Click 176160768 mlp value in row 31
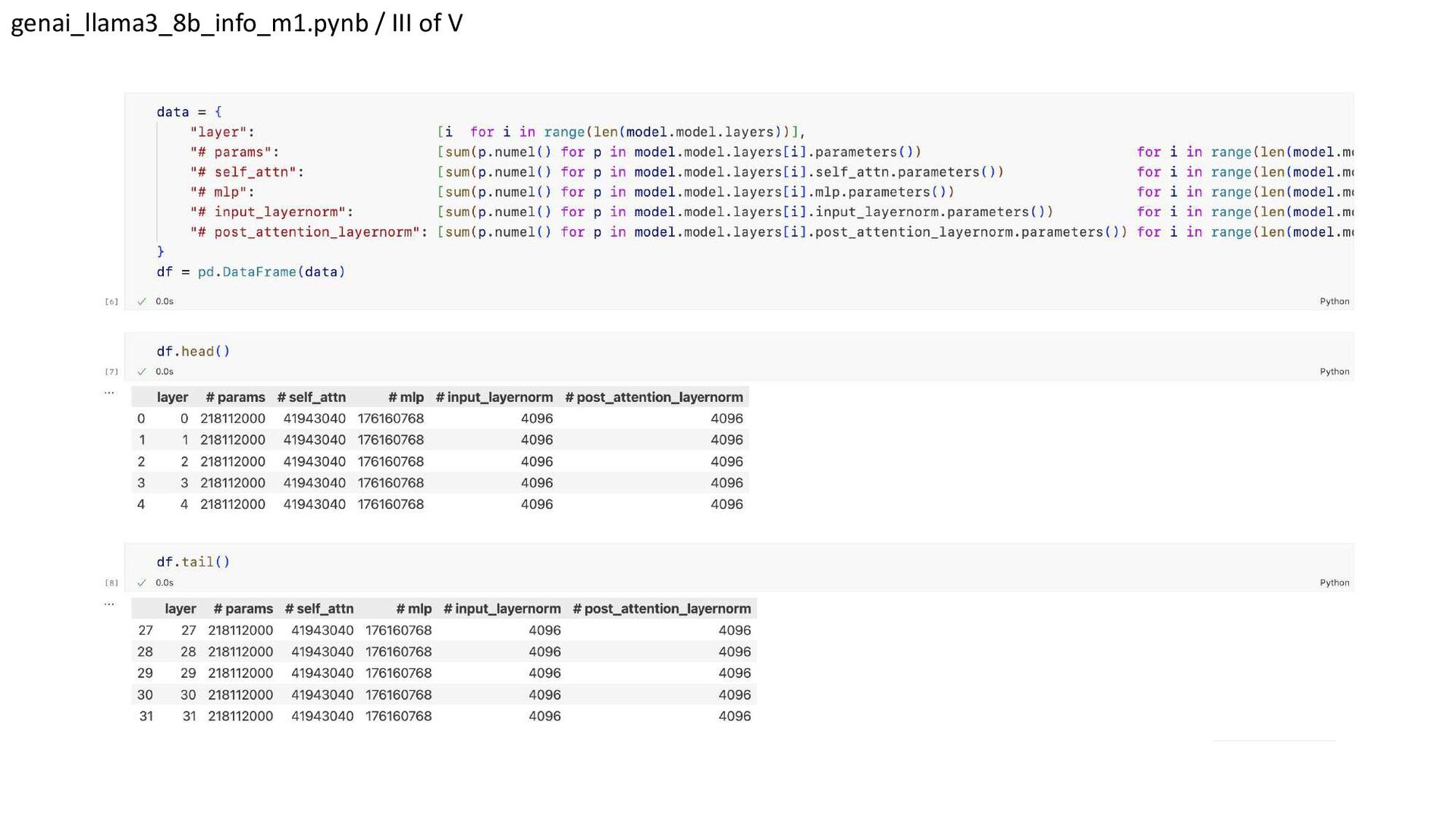The width and height of the screenshot is (1456, 819). pyautogui.click(x=399, y=716)
